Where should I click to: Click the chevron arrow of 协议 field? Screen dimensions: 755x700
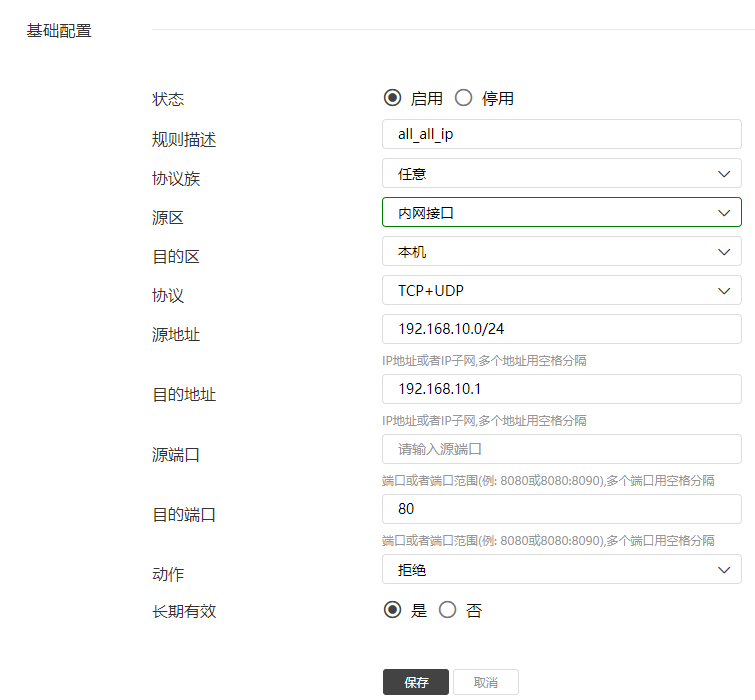(x=724, y=290)
